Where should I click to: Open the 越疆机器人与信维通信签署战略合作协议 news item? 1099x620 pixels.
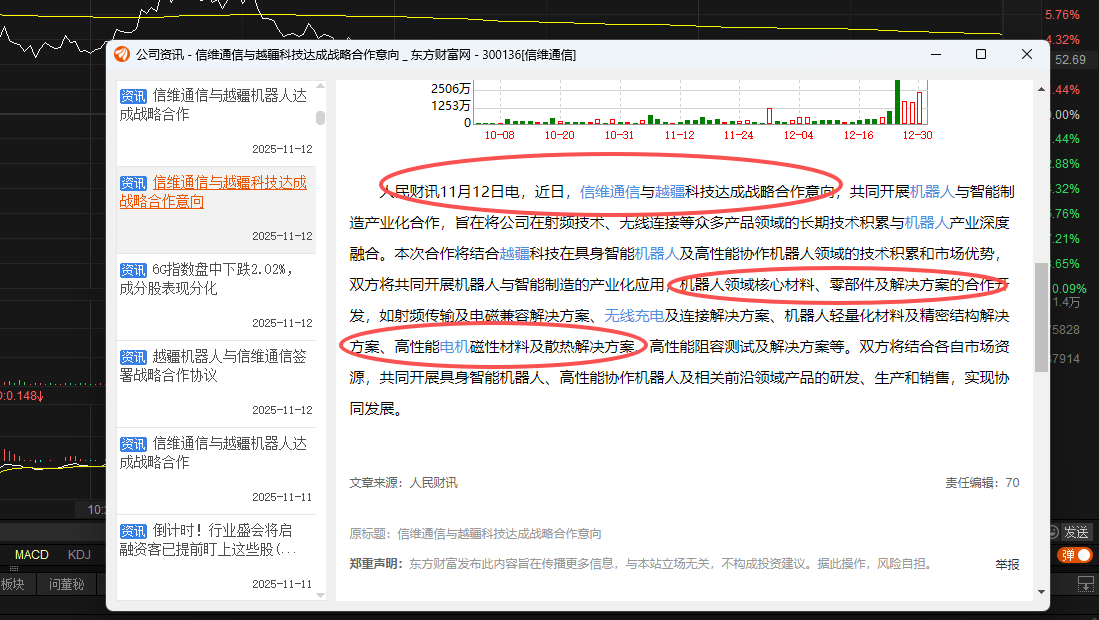click(216, 383)
